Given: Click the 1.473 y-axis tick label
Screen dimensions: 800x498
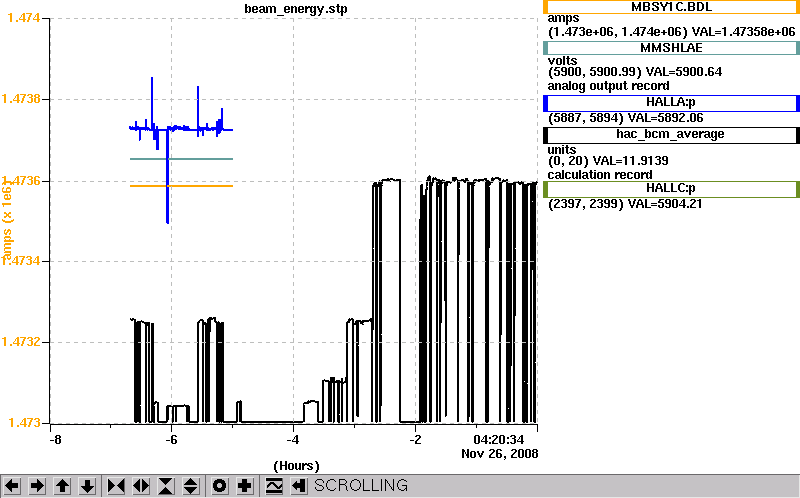Looking at the screenshot, I should tap(24, 422).
